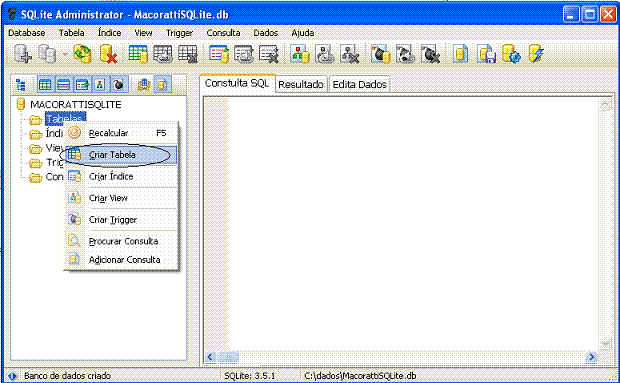620x383 pixels.
Task: Open the View menu
Action: pos(143,33)
